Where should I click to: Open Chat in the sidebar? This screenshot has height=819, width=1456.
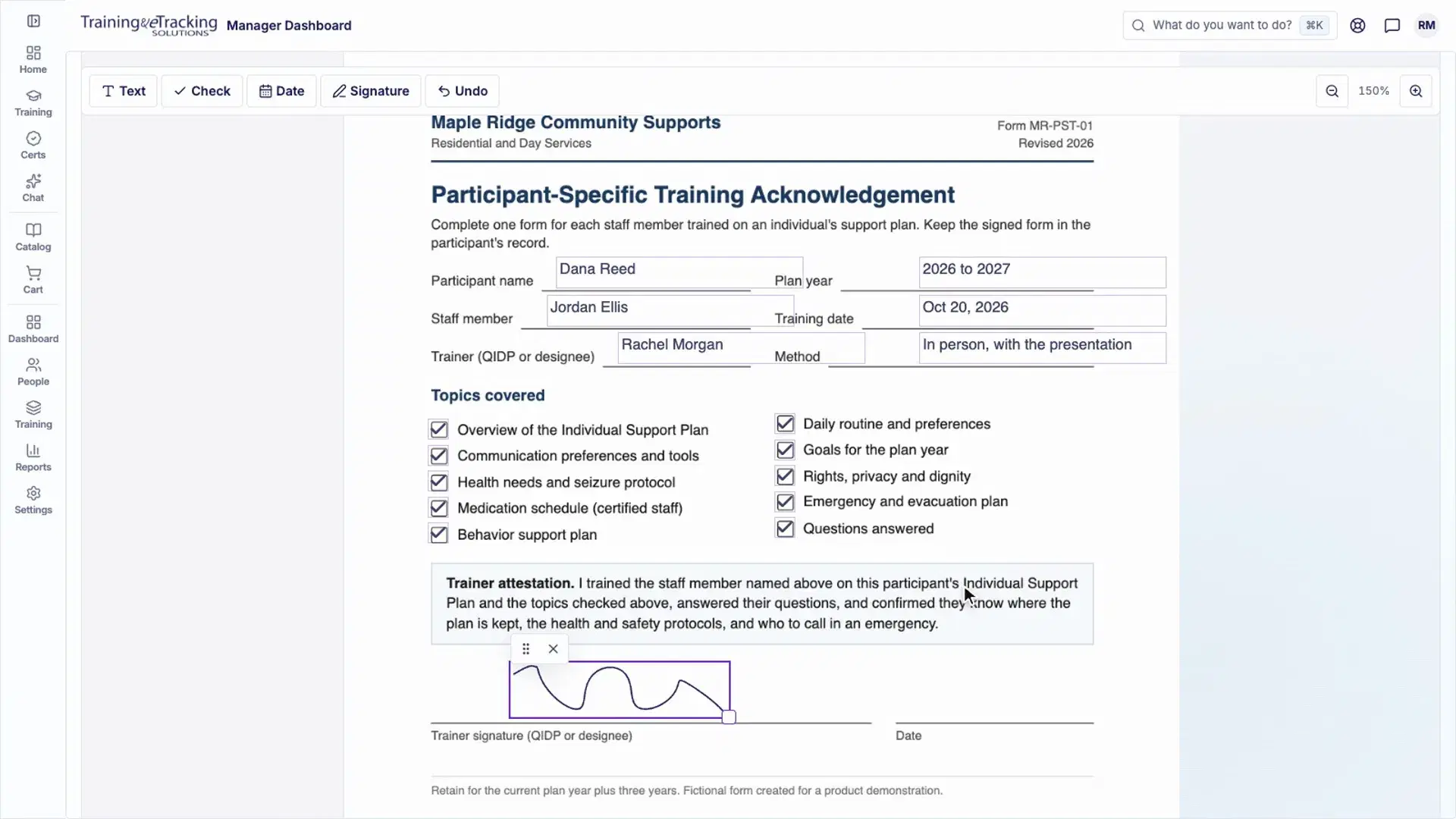(33, 188)
